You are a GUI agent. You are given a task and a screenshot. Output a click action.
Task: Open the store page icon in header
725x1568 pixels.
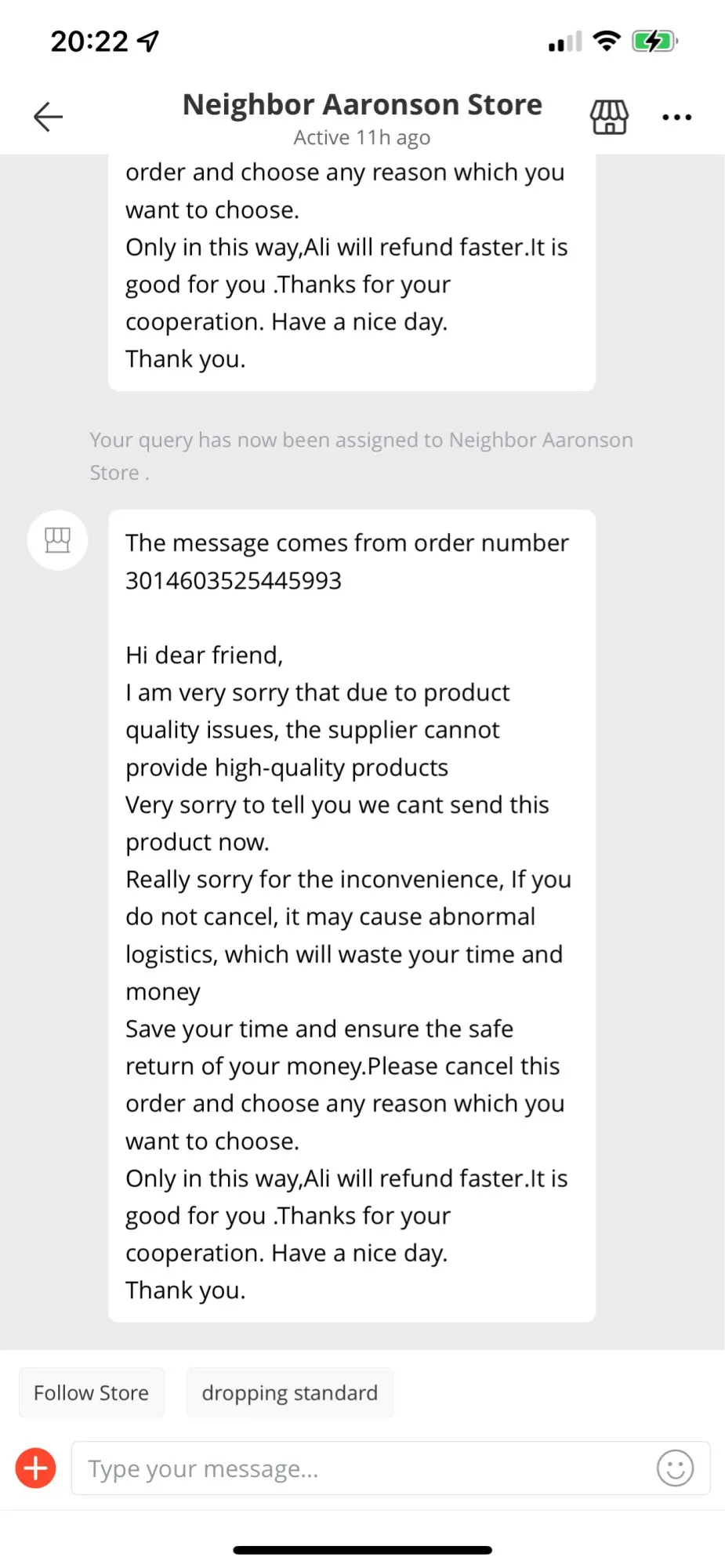pyautogui.click(x=609, y=118)
